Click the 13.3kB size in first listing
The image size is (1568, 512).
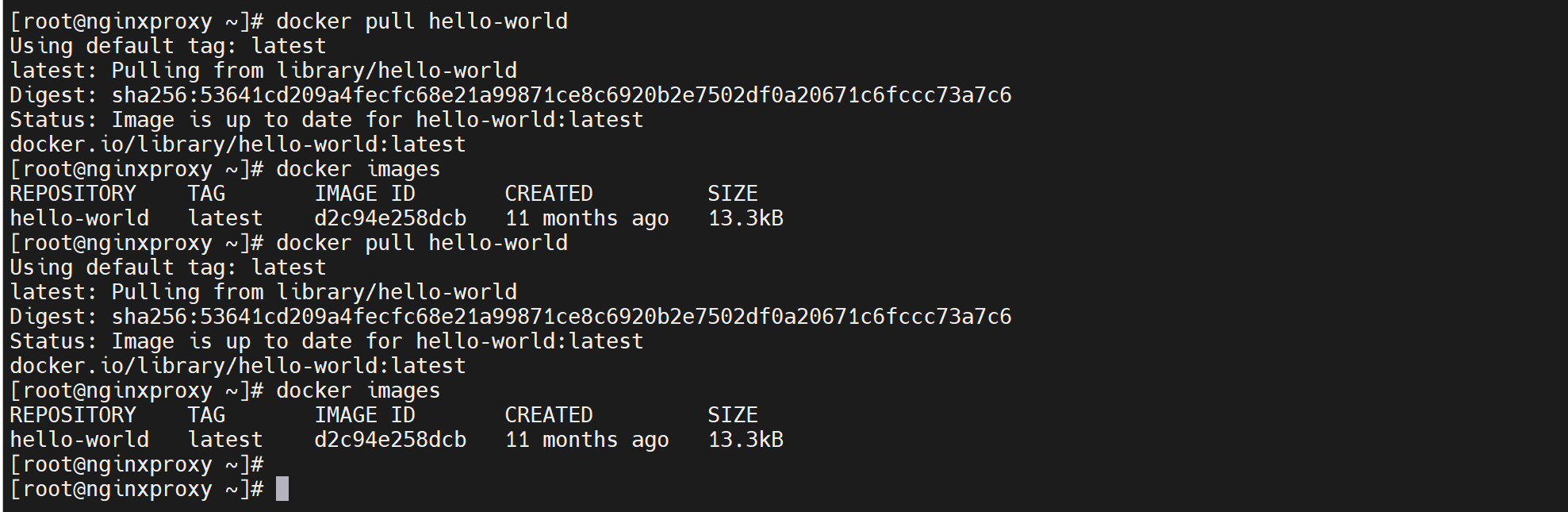click(x=746, y=218)
